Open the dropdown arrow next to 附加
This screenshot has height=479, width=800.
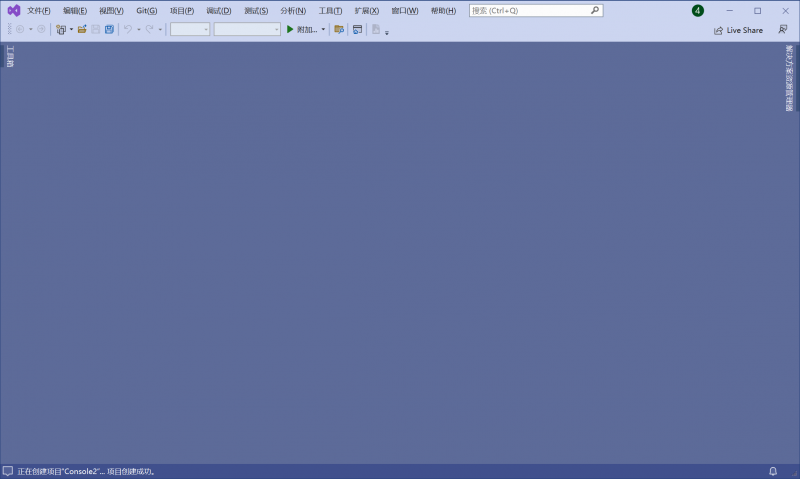pos(323,29)
